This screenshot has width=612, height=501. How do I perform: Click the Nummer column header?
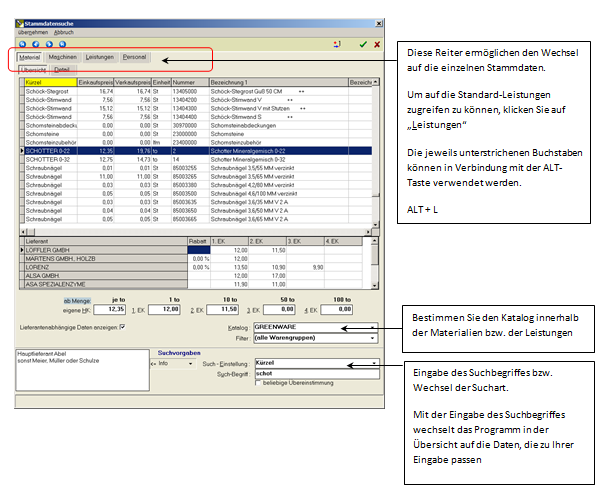[190, 82]
